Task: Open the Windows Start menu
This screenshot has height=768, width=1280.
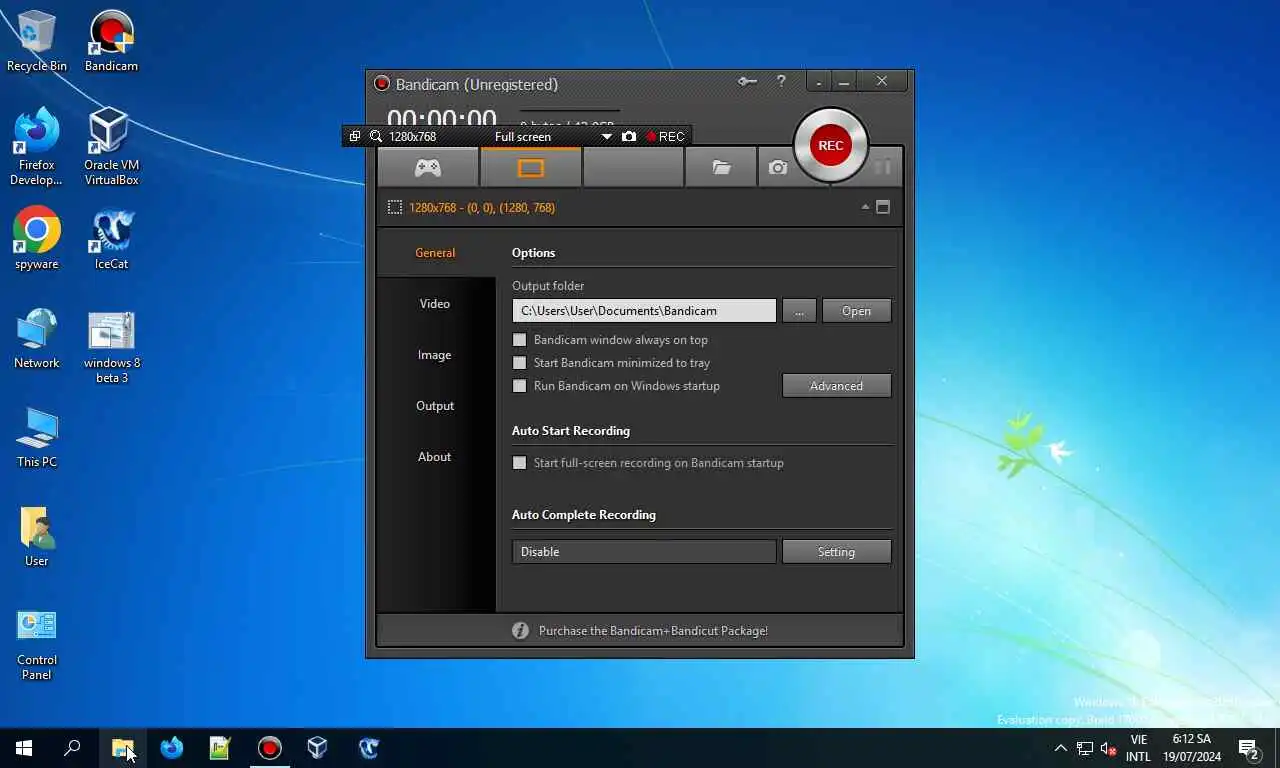Action: pos(24,748)
